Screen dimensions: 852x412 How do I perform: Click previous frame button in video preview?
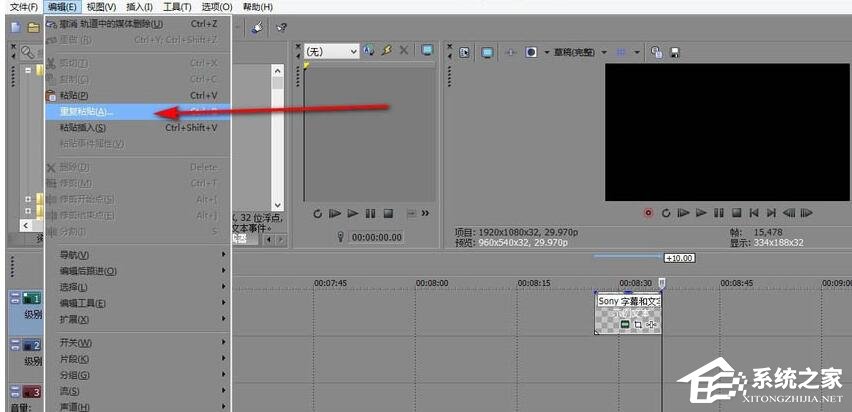click(x=789, y=213)
